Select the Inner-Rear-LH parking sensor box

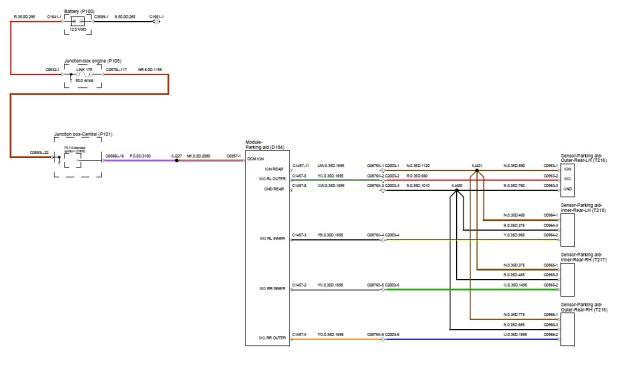point(567,230)
